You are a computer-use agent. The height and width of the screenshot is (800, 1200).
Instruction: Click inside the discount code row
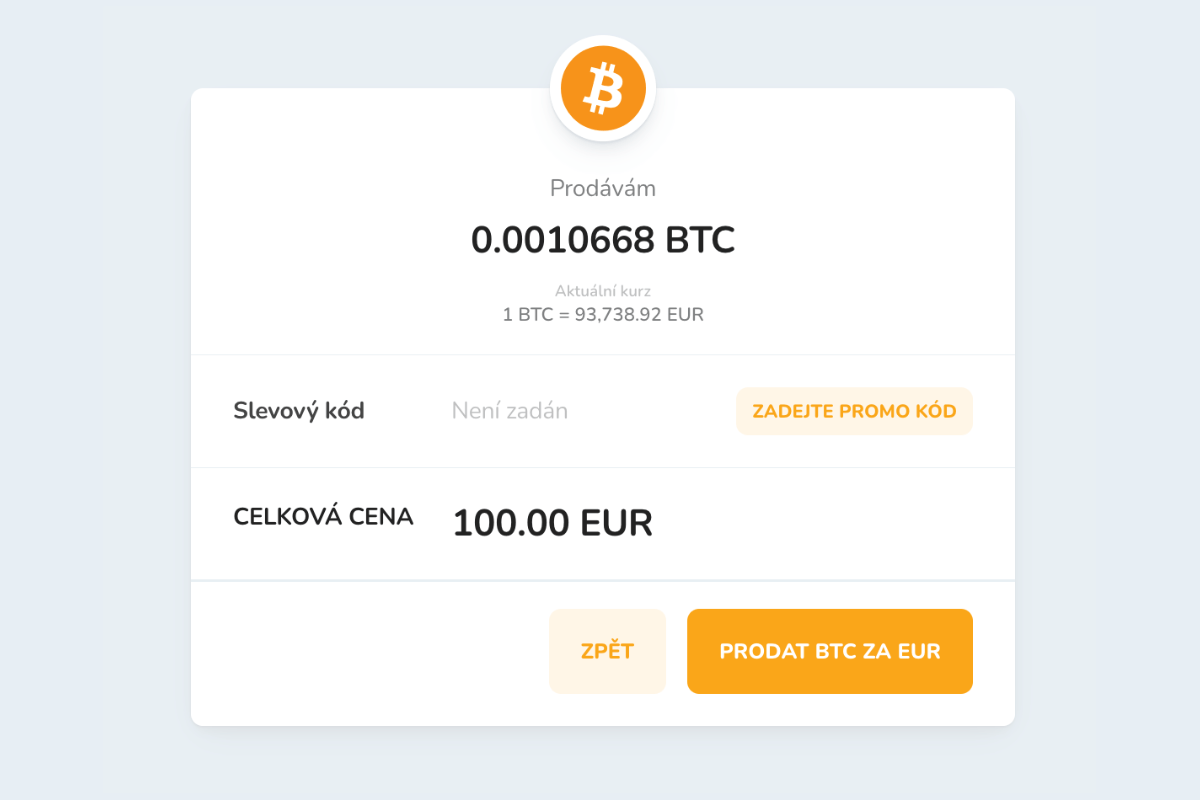[x=600, y=411]
